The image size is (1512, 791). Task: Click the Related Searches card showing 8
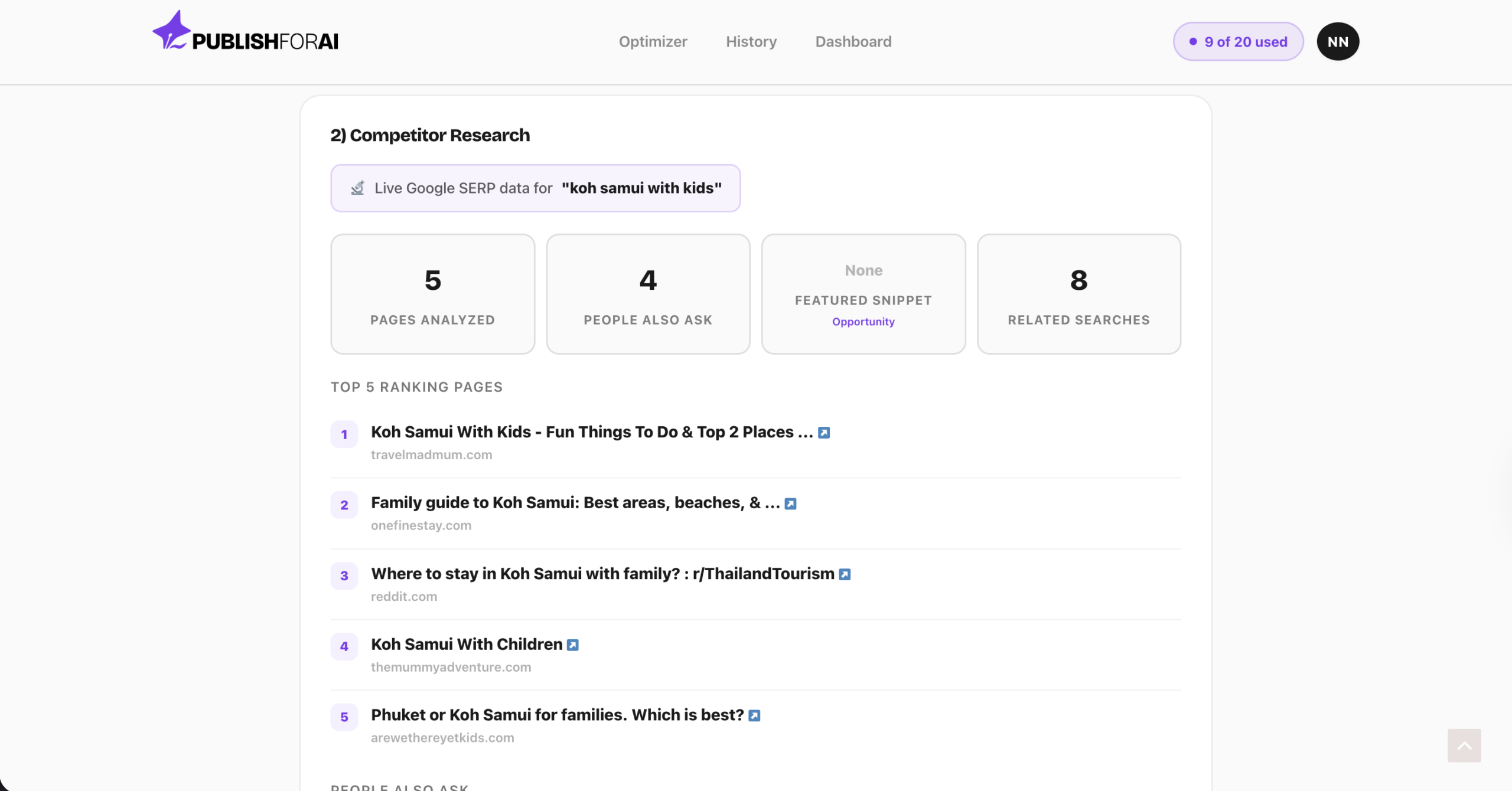pos(1078,294)
